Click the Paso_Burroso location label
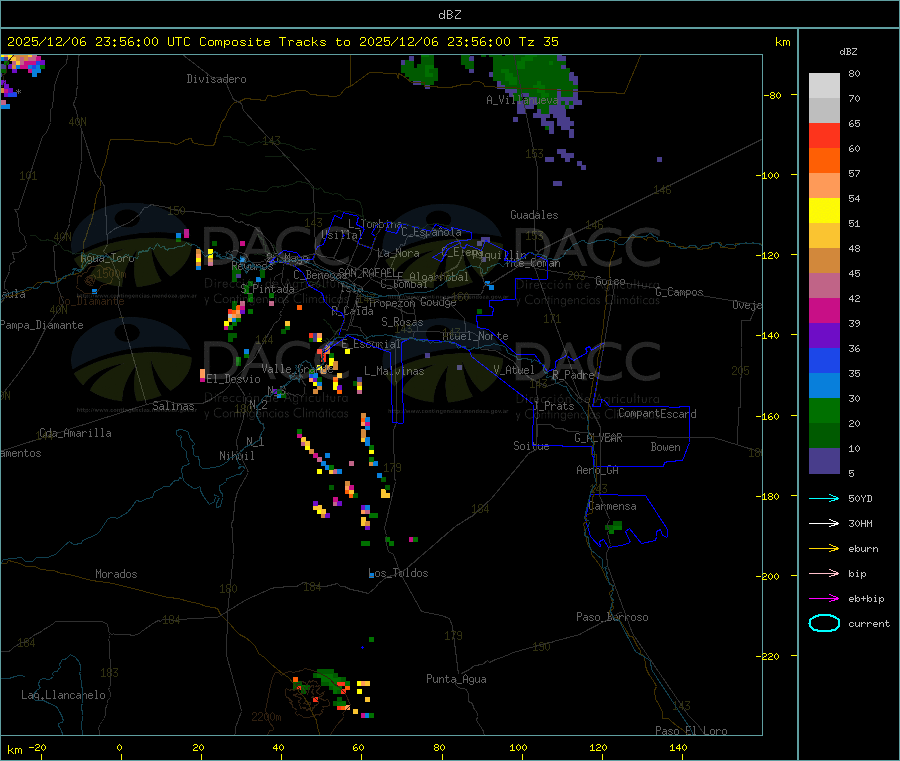The height and width of the screenshot is (761, 900). click(612, 617)
